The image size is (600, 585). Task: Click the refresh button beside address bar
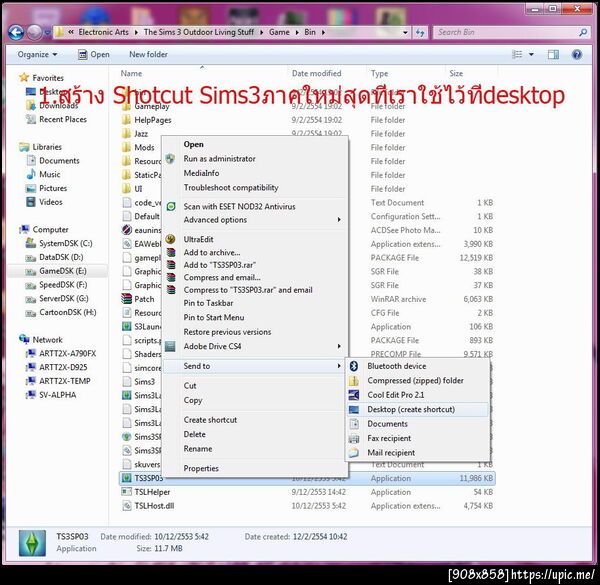[x=420, y=33]
